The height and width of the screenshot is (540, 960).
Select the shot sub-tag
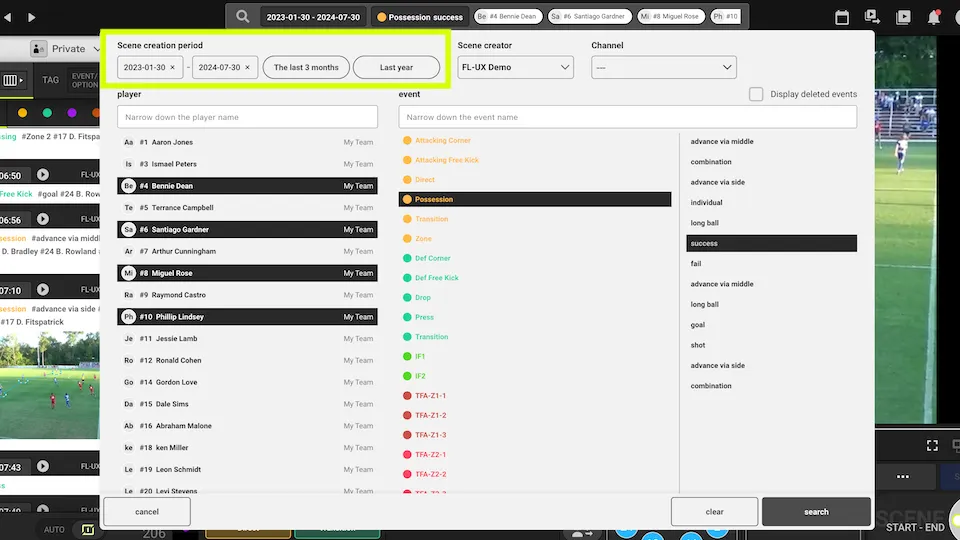coord(771,345)
